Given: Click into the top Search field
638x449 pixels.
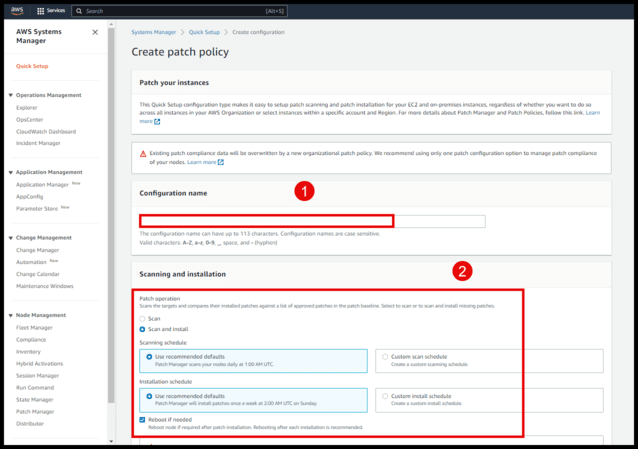Looking at the screenshot, I should pos(179,11).
